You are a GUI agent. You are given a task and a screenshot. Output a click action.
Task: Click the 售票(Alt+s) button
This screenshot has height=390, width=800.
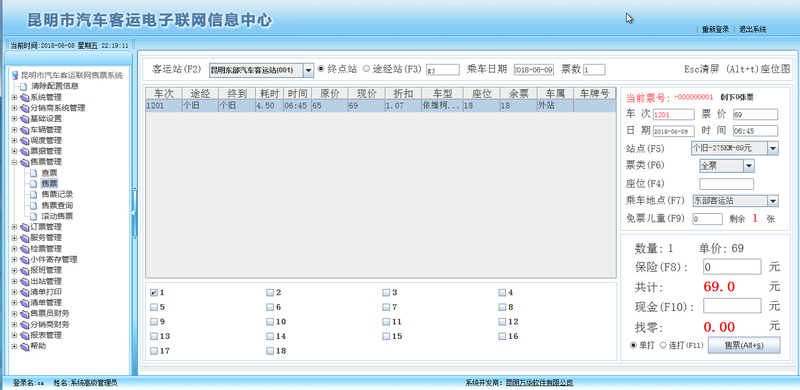click(x=744, y=346)
